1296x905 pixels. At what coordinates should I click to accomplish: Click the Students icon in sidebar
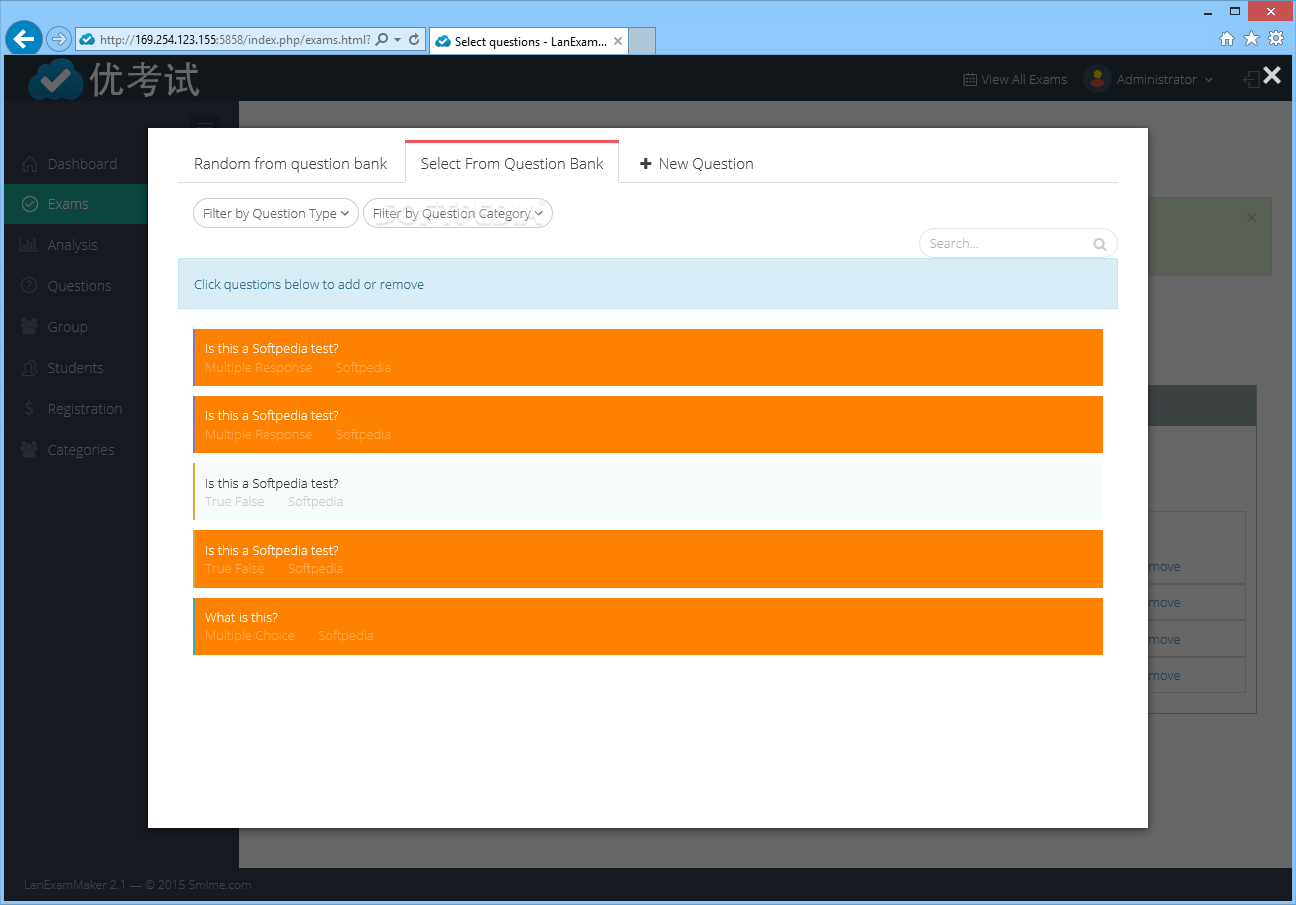[x=29, y=368]
